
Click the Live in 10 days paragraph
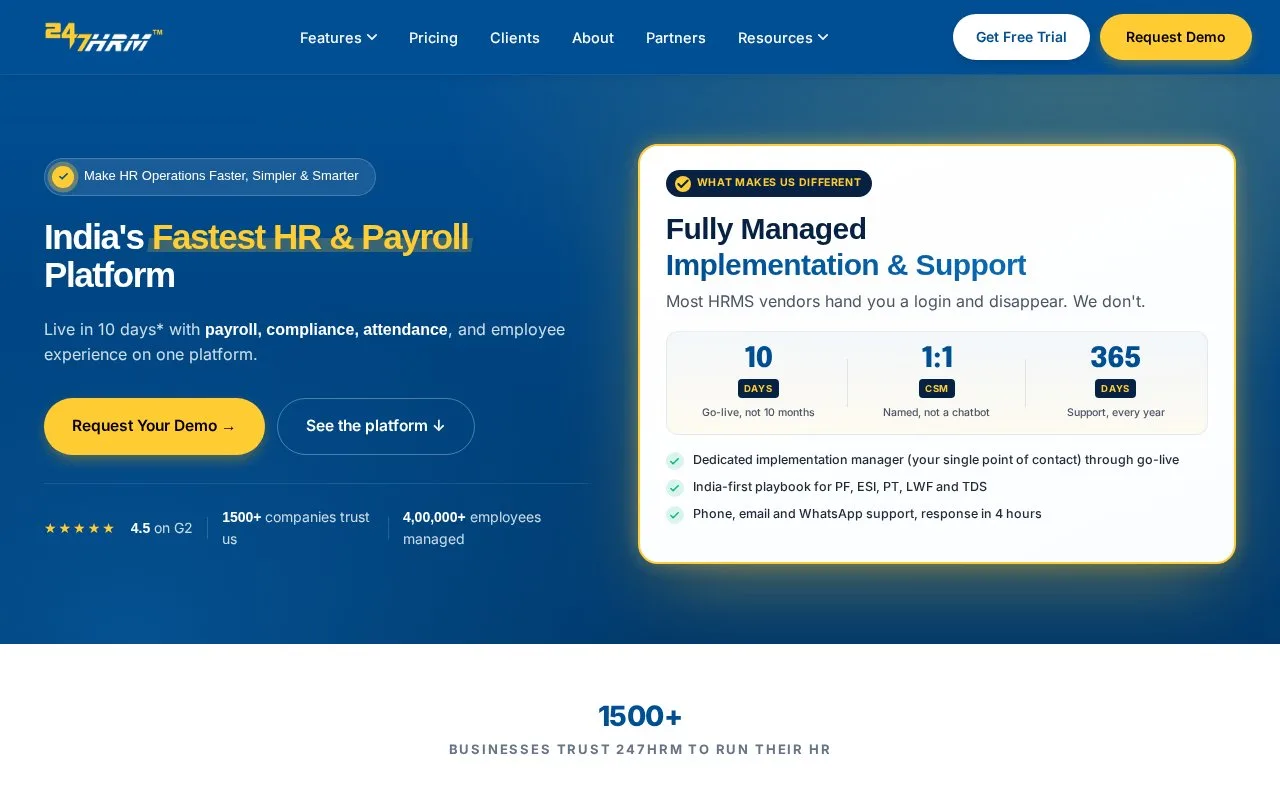(x=305, y=342)
